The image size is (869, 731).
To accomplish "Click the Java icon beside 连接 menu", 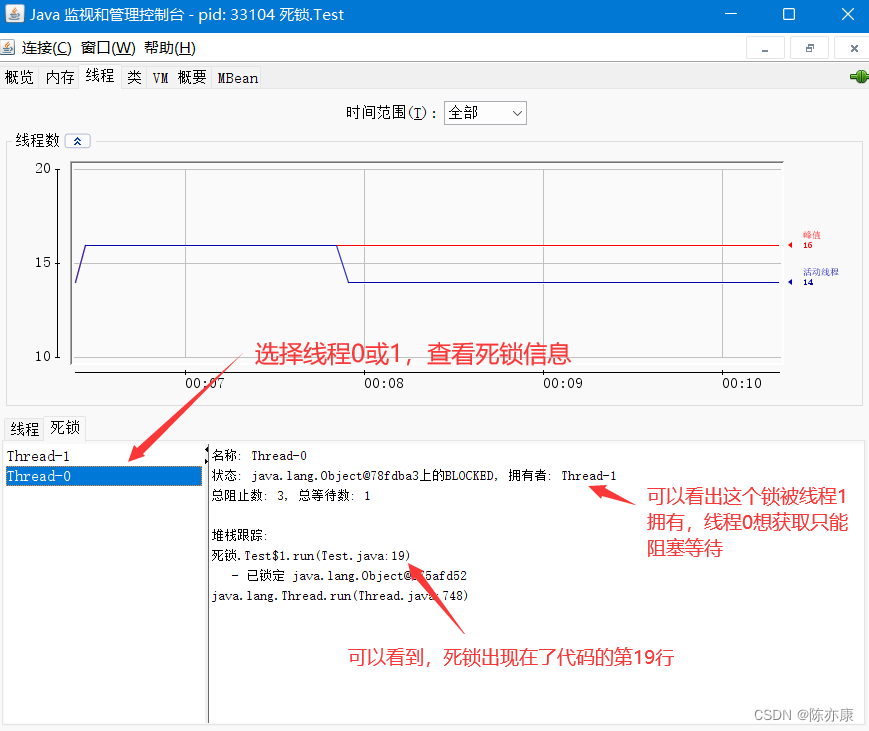I will pos(7,48).
